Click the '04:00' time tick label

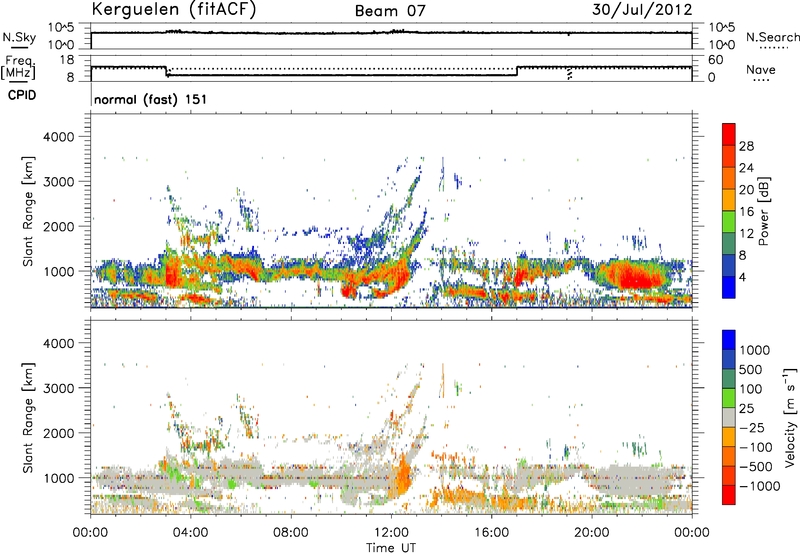(190, 533)
